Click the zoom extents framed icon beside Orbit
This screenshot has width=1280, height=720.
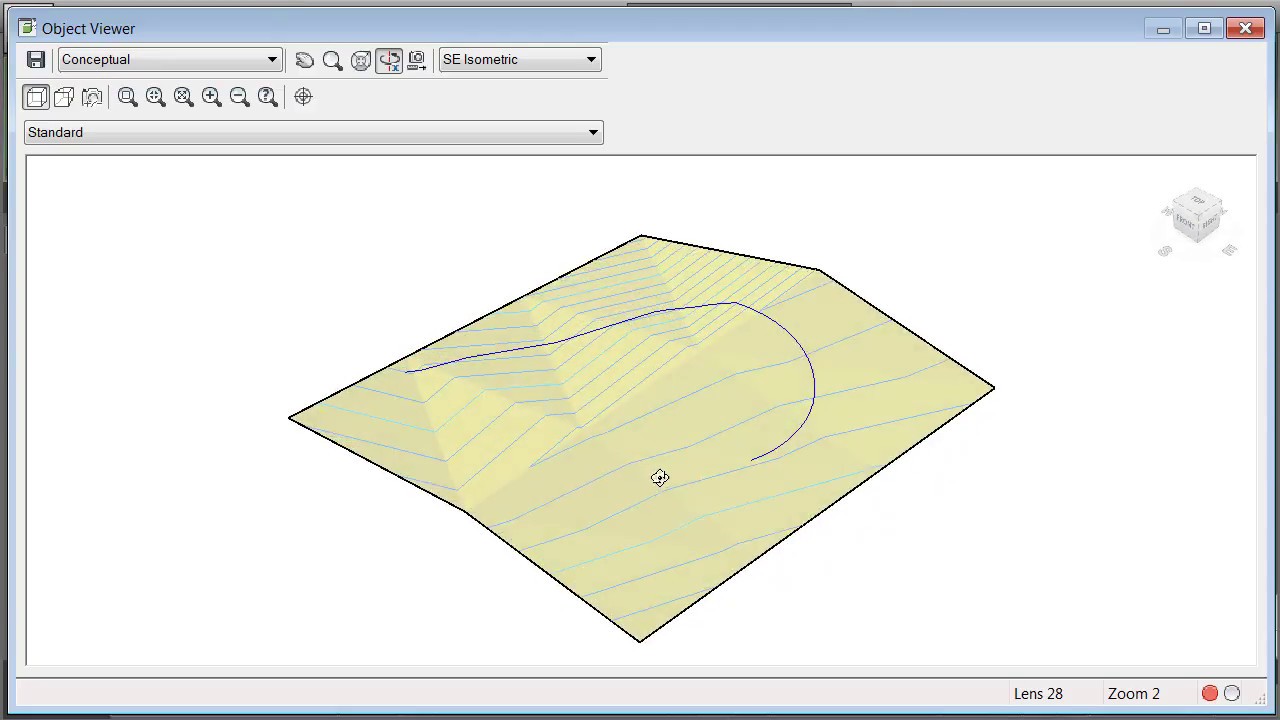coord(361,60)
